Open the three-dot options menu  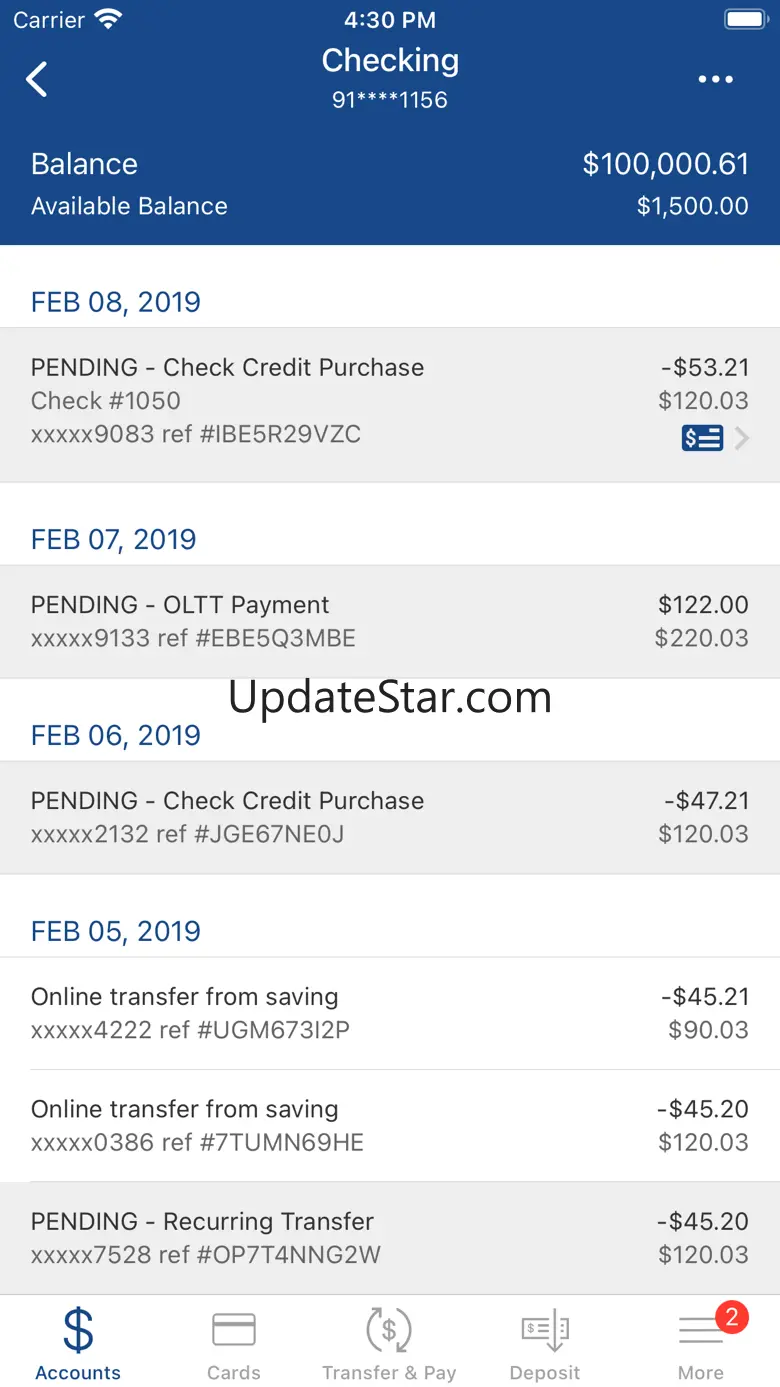pos(715,79)
